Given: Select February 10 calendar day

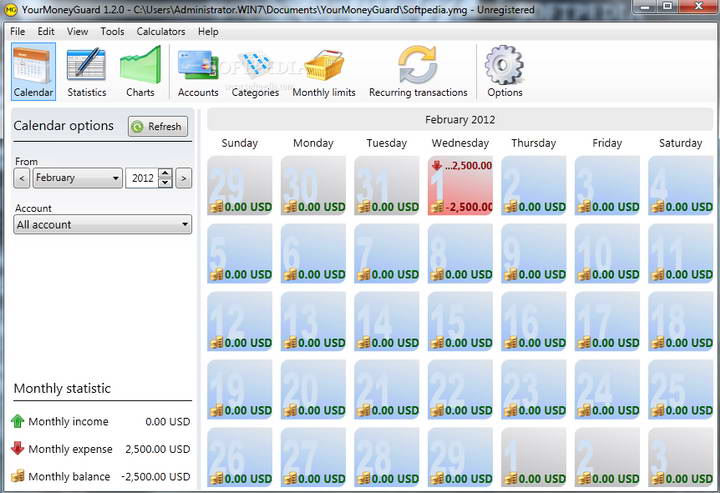Looking at the screenshot, I should point(607,253).
